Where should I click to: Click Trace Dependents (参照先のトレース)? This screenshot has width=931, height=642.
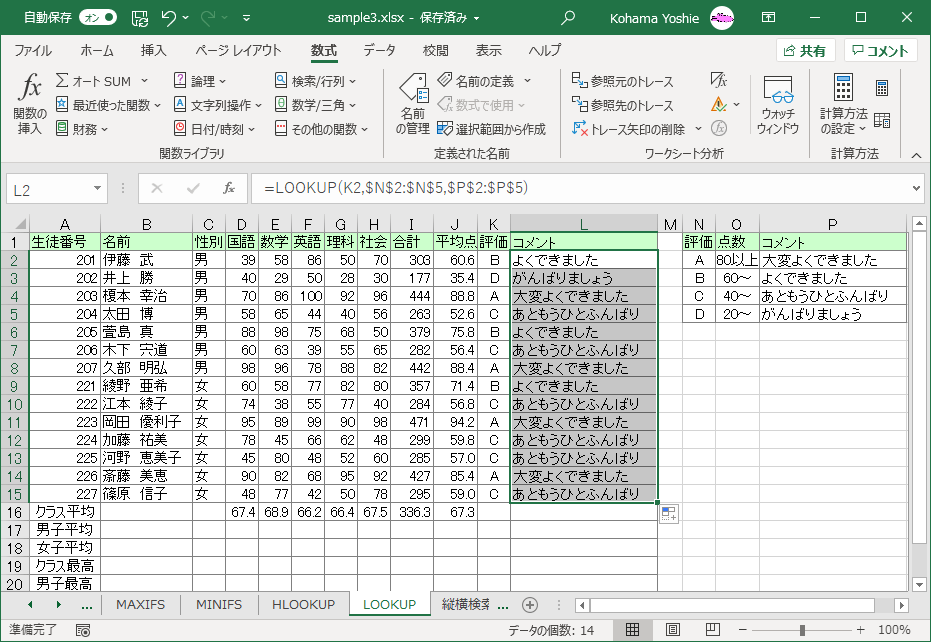coord(623,105)
